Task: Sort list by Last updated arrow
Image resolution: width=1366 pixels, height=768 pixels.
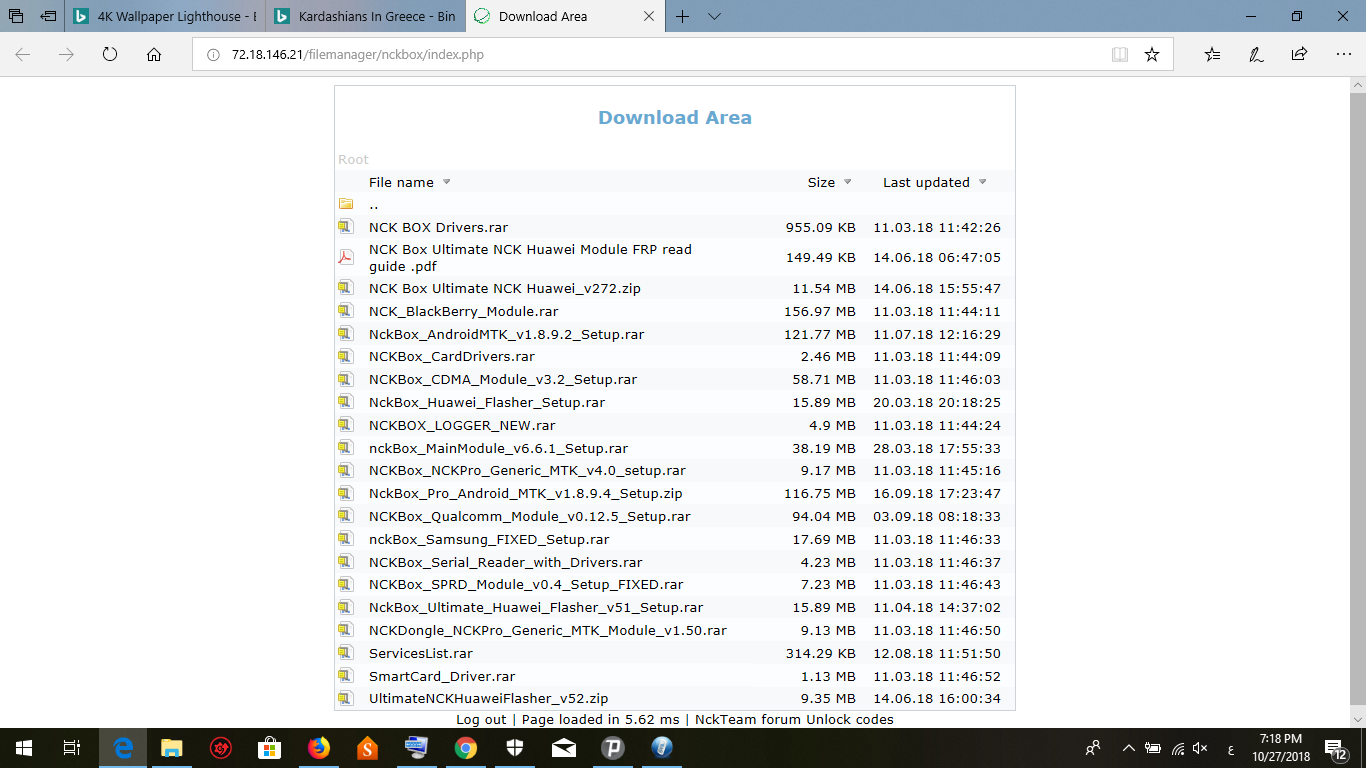Action: tap(983, 182)
